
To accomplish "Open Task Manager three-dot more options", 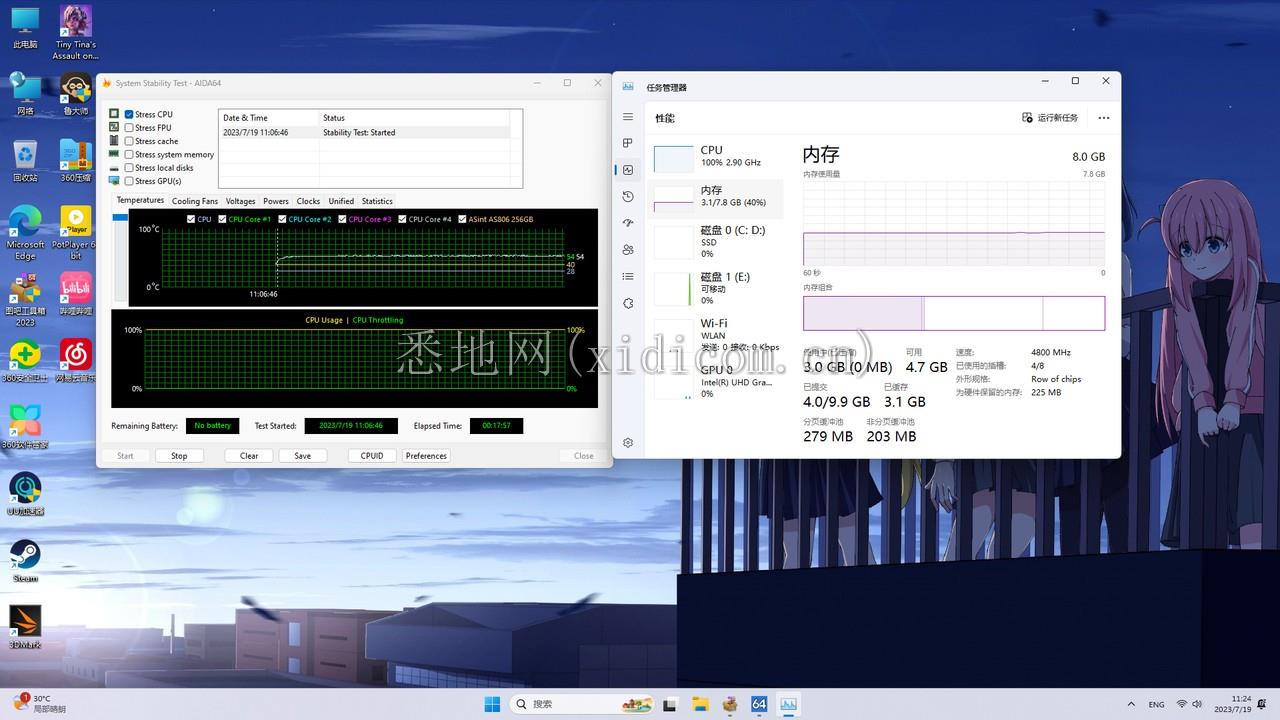I will coord(1103,118).
